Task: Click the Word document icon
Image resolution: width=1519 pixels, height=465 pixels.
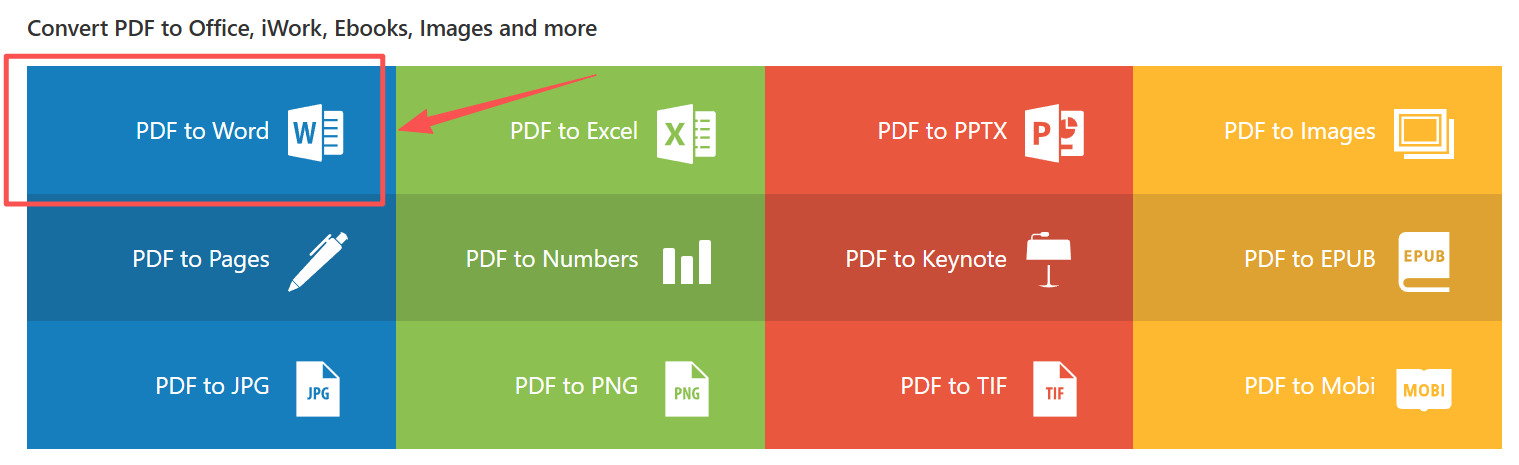Action: click(x=316, y=131)
